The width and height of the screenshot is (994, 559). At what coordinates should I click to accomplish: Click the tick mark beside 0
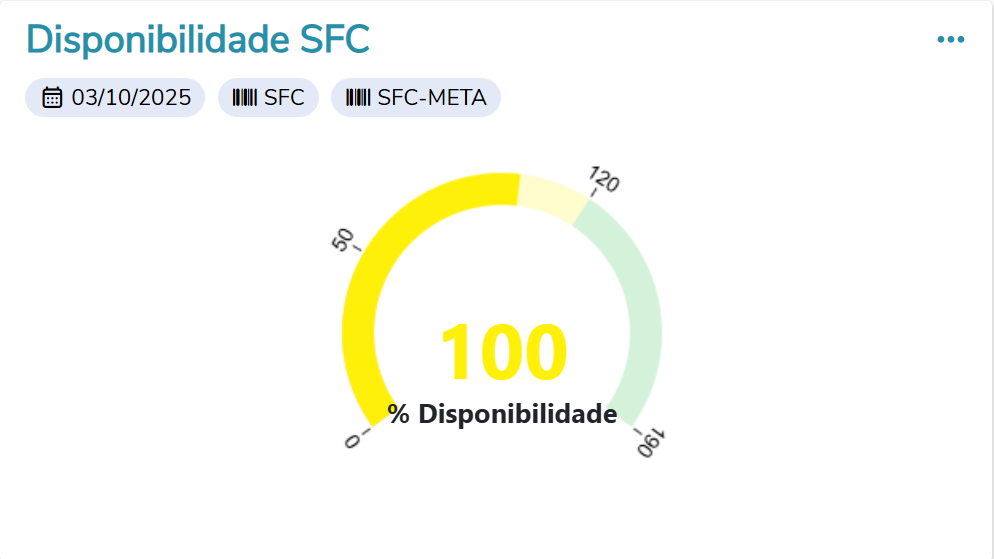click(x=365, y=432)
